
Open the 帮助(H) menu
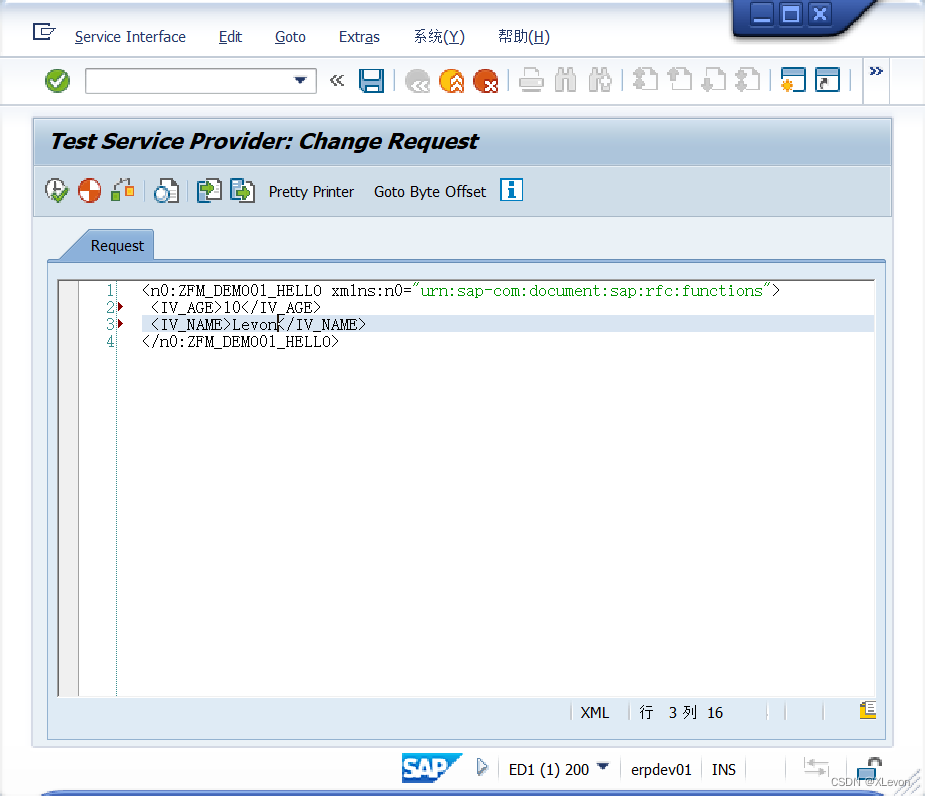pyautogui.click(x=524, y=37)
